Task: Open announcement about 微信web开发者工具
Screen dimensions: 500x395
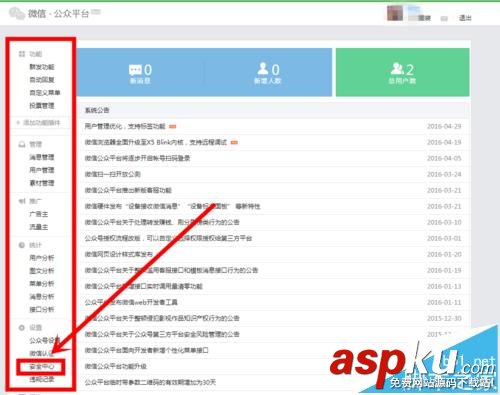Action: pos(131,302)
